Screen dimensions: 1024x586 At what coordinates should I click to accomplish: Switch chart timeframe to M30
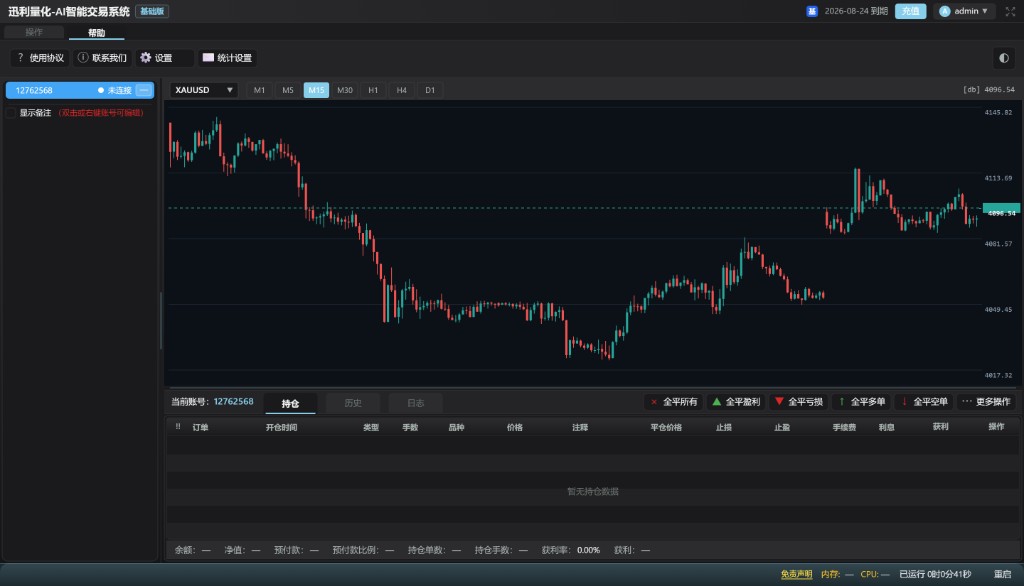(x=345, y=90)
